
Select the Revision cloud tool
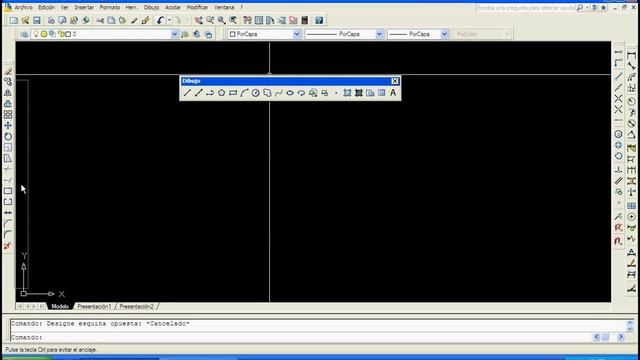pos(267,93)
